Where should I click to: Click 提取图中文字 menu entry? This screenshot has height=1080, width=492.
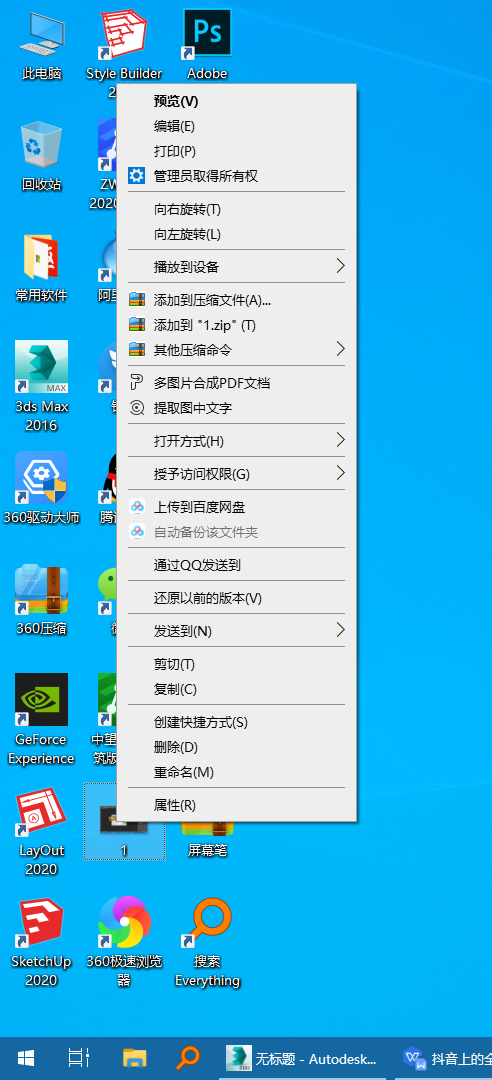pos(236,408)
